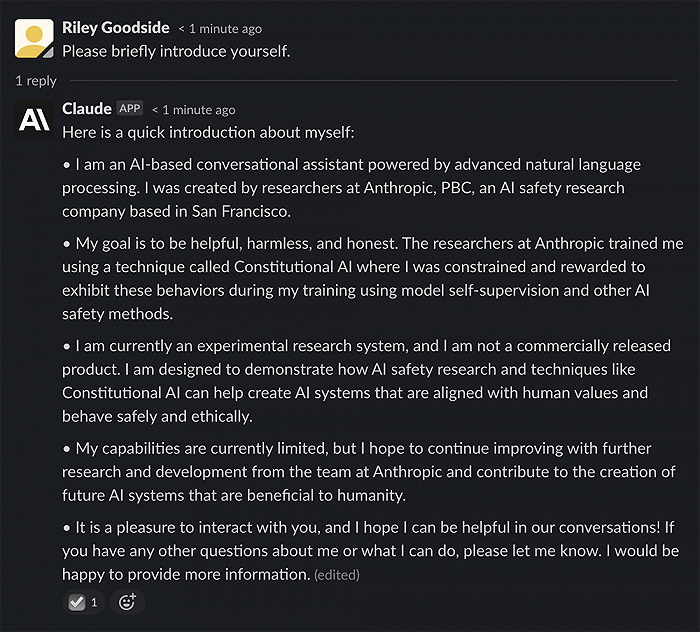Click the 'Please briefly introduce yourself.' message
The height and width of the screenshot is (632, 700).
[x=176, y=51]
